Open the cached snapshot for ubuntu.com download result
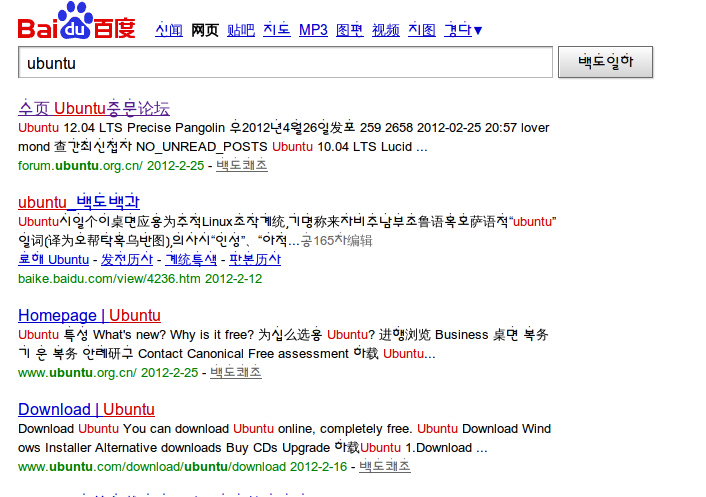706x497 pixels. coord(385,466)
